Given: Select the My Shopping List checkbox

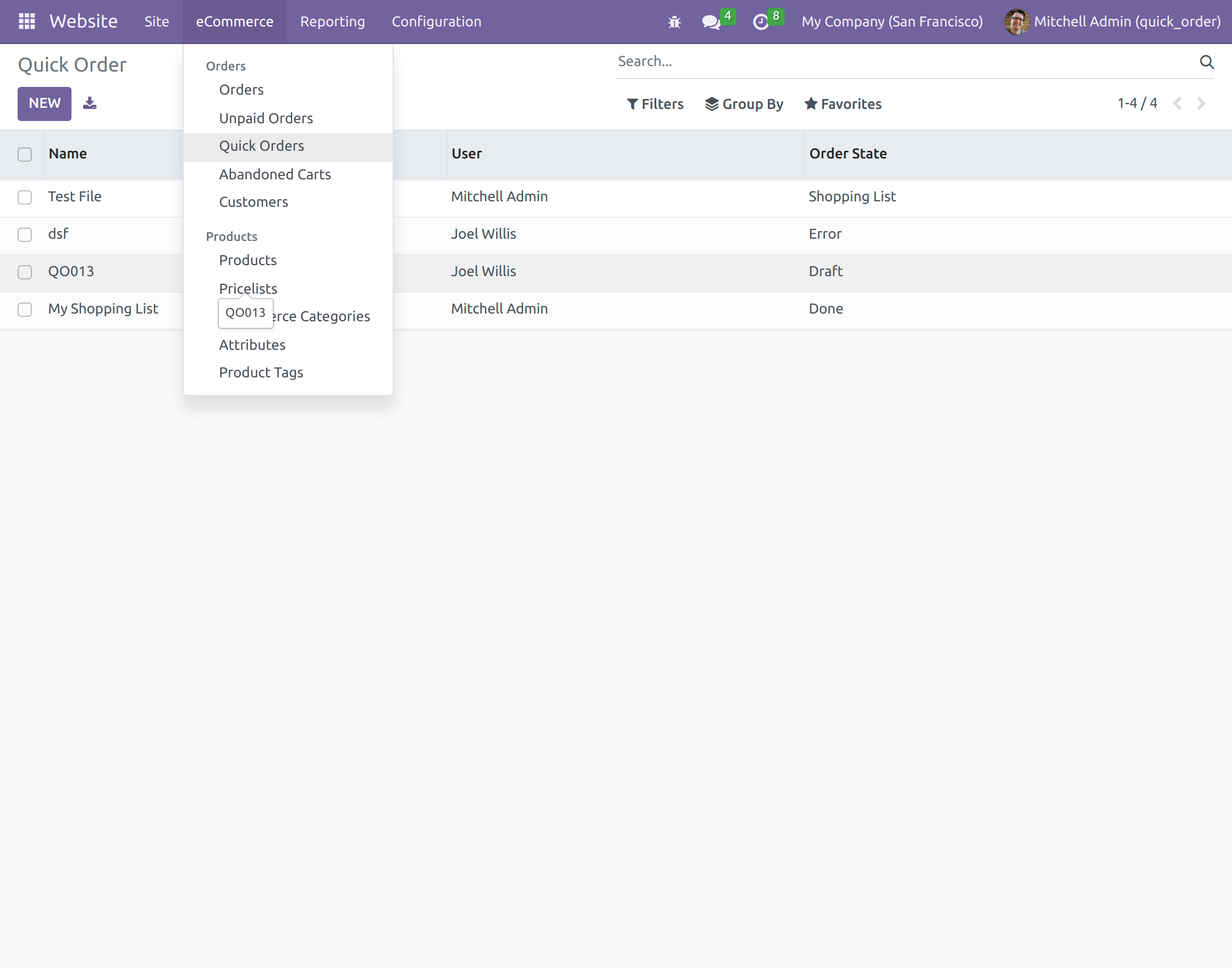Looking at the screenshot, I should (x=24, y=310).
